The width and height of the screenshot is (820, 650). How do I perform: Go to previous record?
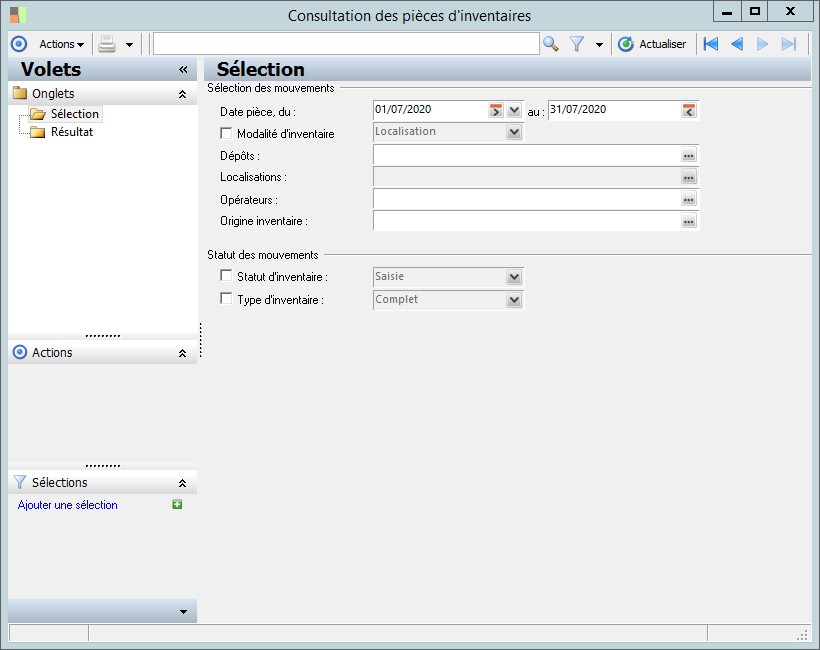[x=737, y=44]
